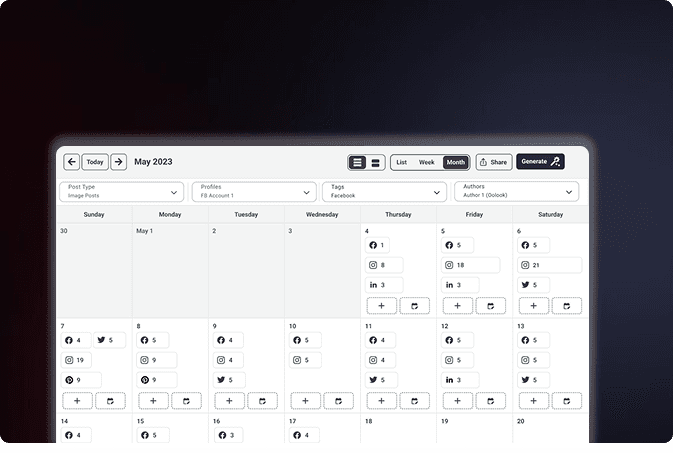673x453 pixels.
Task: Open the Instagram chip on May 10
Action: point(305,360)
